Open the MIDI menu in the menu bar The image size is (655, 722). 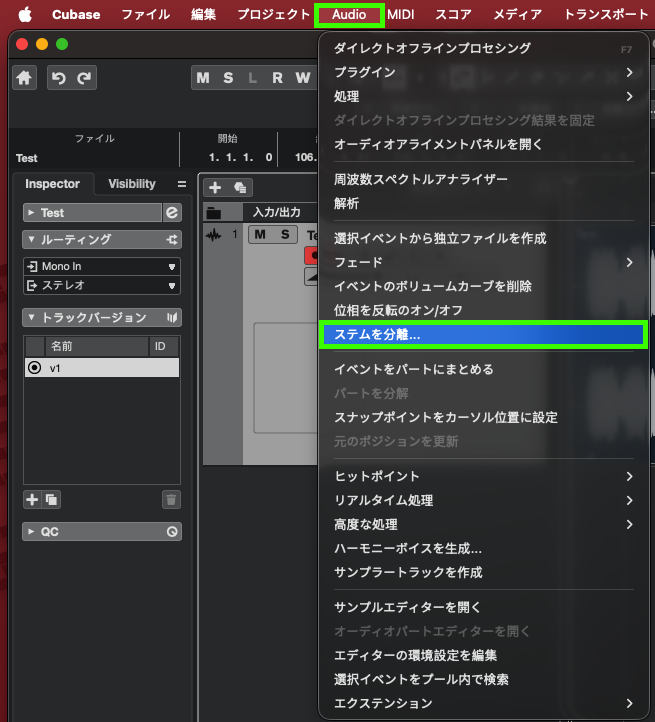(x=401, y=15)
